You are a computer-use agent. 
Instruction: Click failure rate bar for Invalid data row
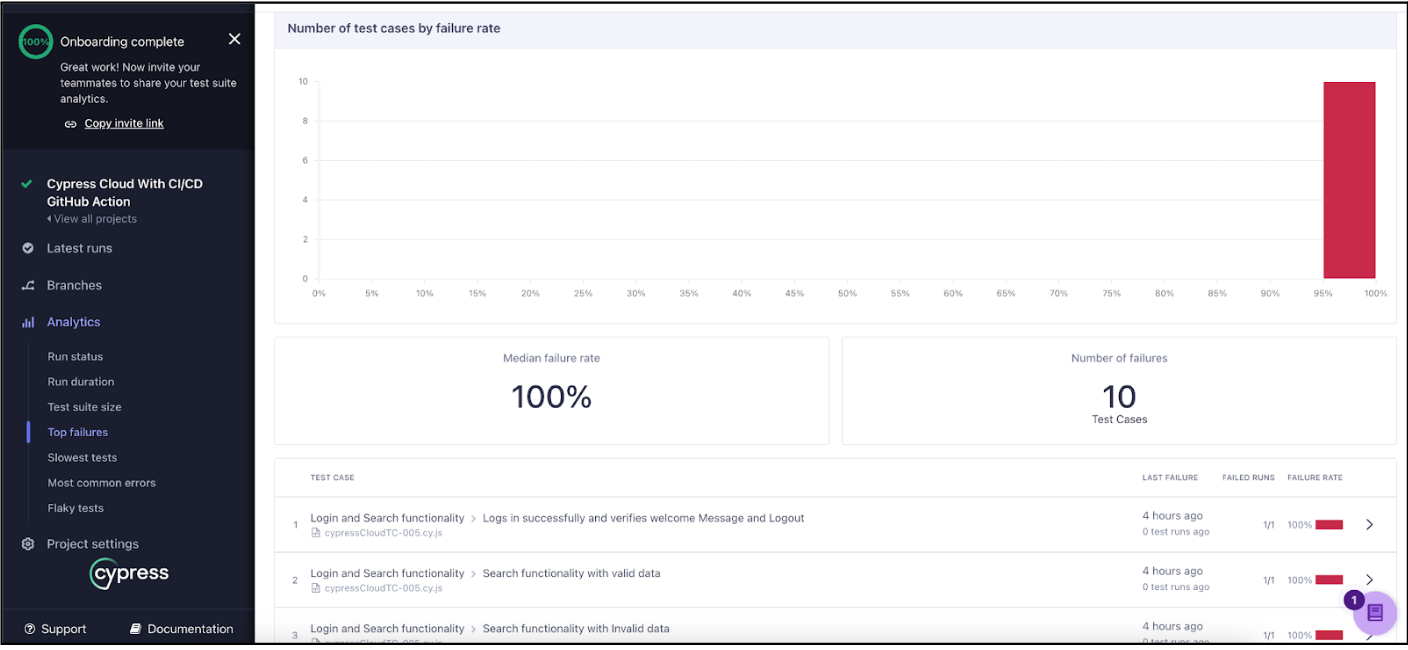click(x=1329, y=635)
